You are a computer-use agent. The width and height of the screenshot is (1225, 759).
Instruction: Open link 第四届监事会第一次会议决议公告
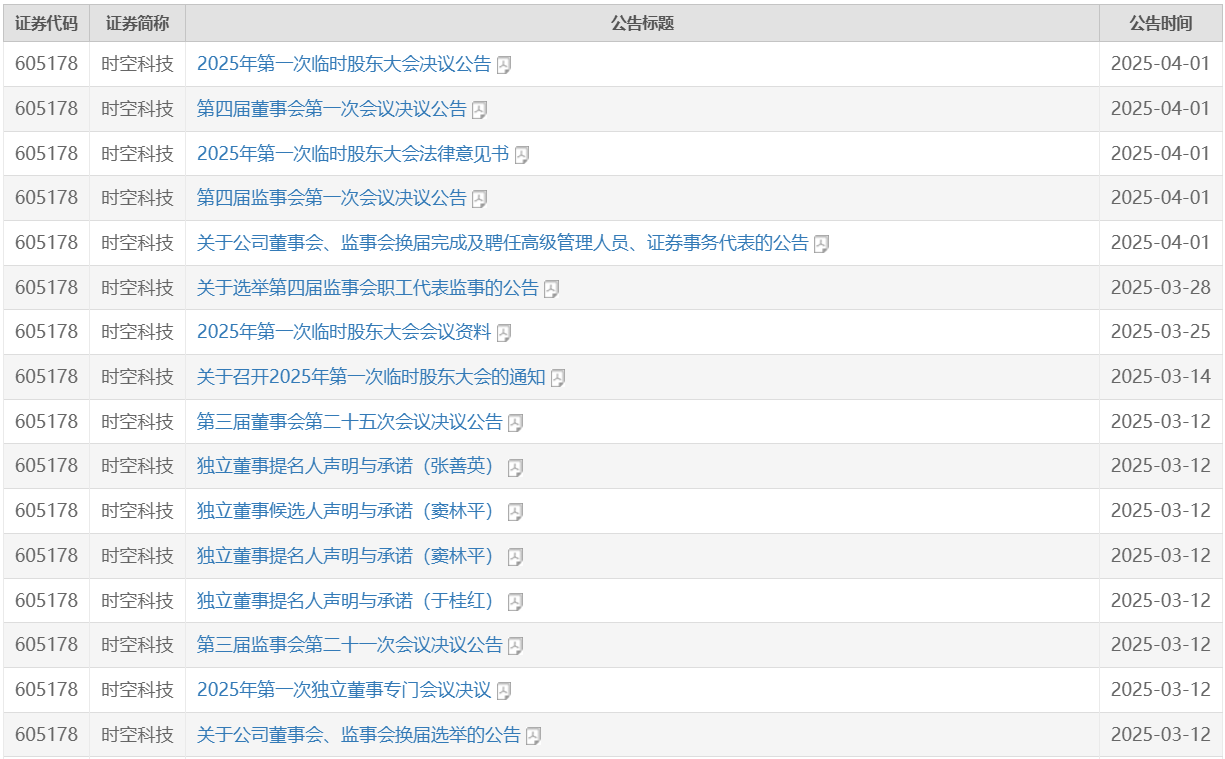(x=332, y=198)
